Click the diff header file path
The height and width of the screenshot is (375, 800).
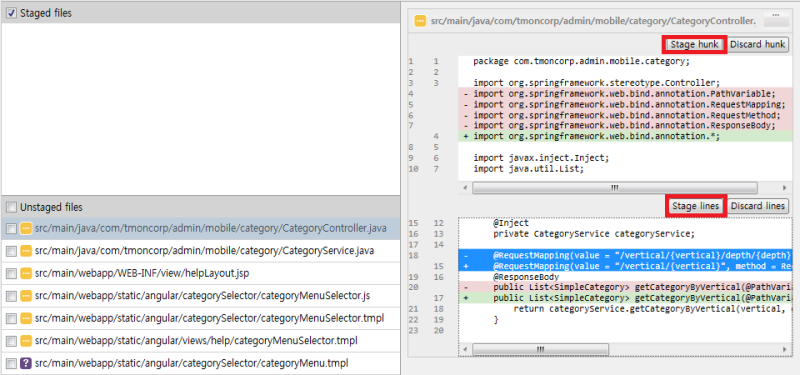(x=593, y=21)
